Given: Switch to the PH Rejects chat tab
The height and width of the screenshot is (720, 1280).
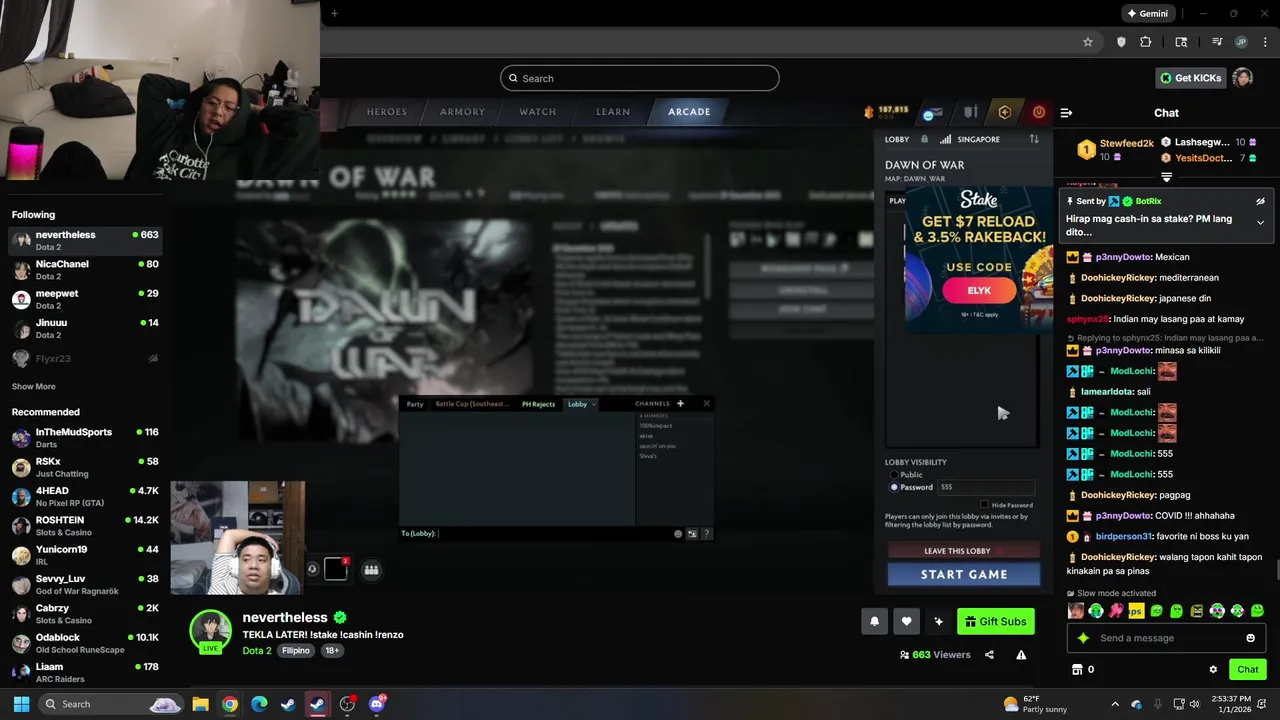Looking at the screenshot, I should coord(538,404).
